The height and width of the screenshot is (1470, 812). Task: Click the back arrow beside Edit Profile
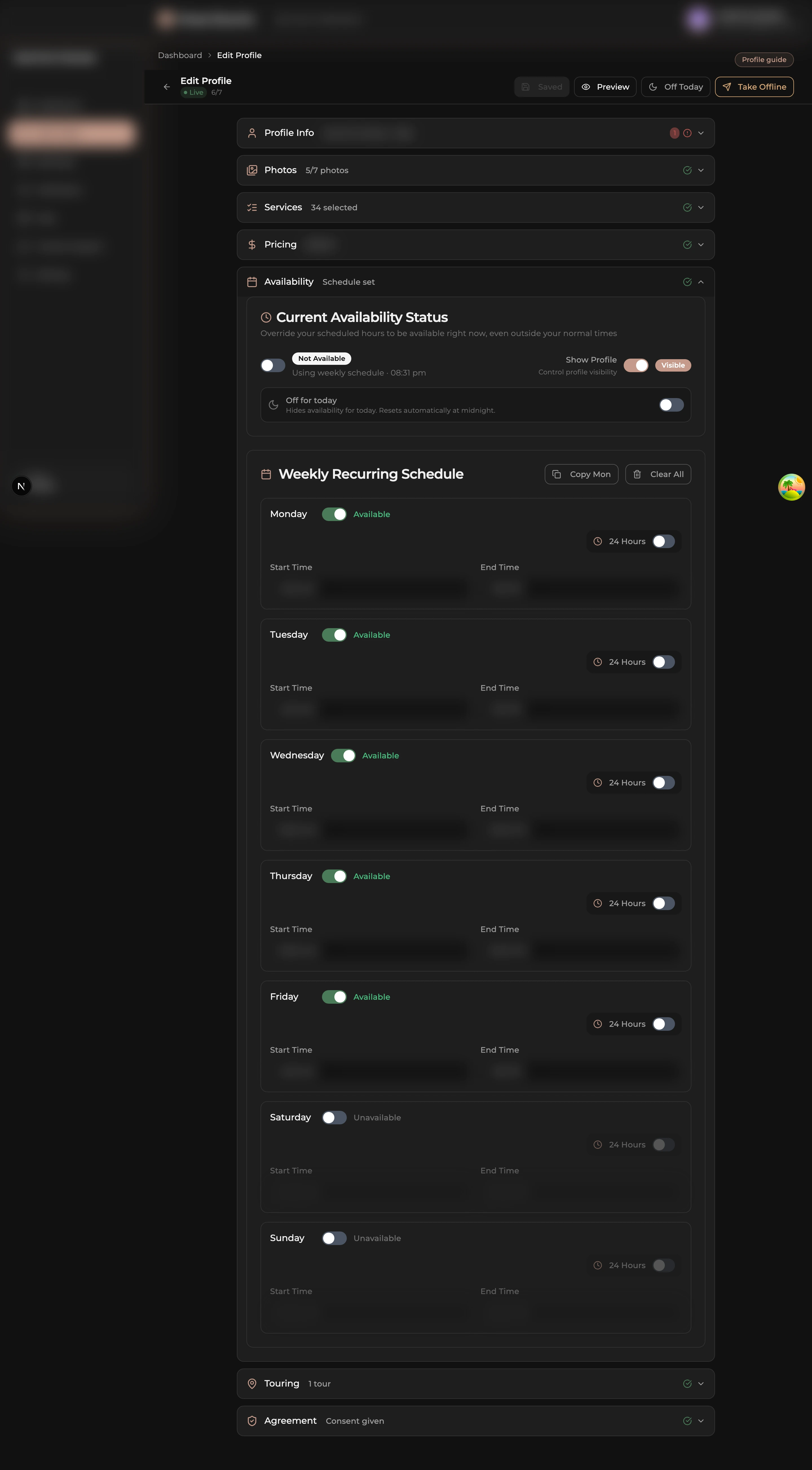tap(167, 87)
